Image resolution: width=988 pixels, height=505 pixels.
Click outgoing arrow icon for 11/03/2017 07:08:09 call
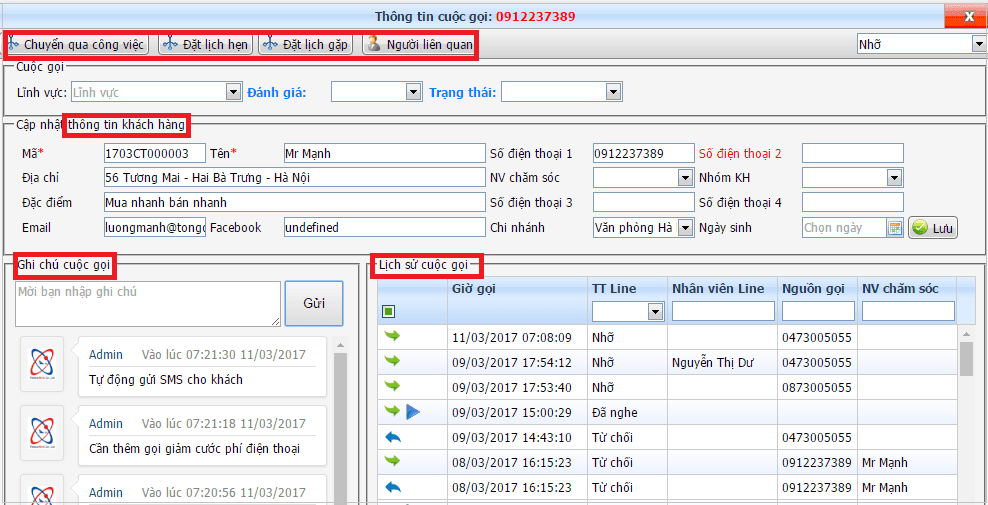[392, 337]
